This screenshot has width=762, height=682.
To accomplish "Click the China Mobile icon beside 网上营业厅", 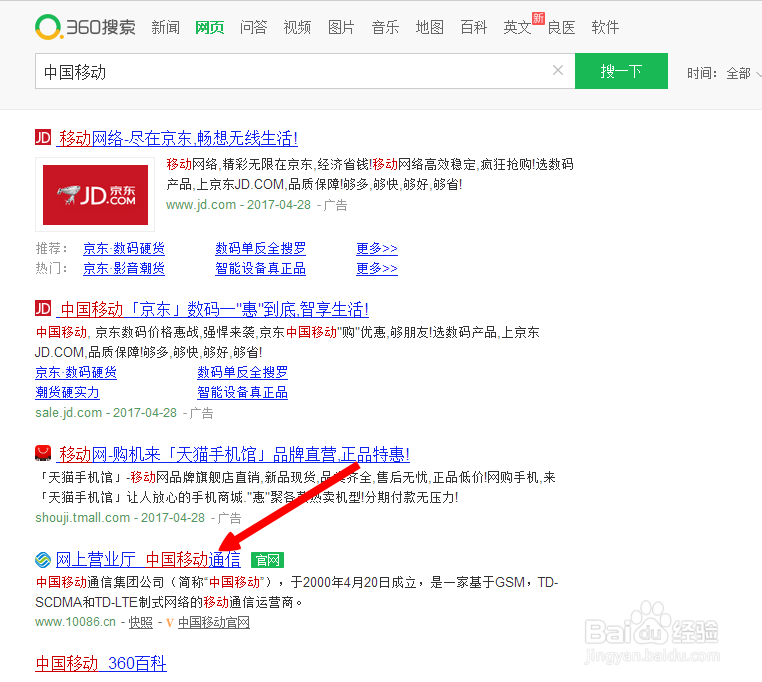I will click(43, 560).
